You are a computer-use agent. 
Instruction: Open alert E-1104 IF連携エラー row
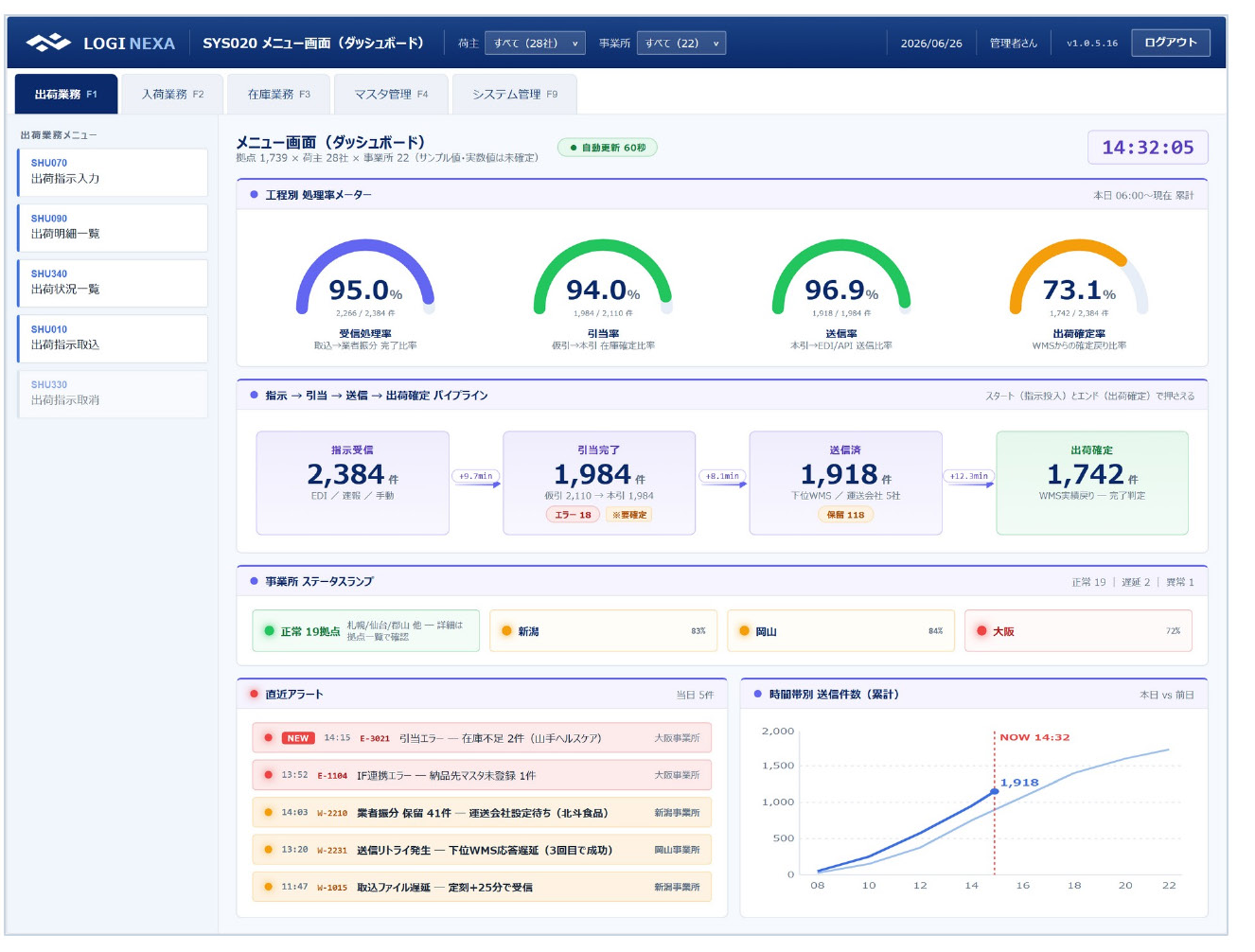point(482,775)
